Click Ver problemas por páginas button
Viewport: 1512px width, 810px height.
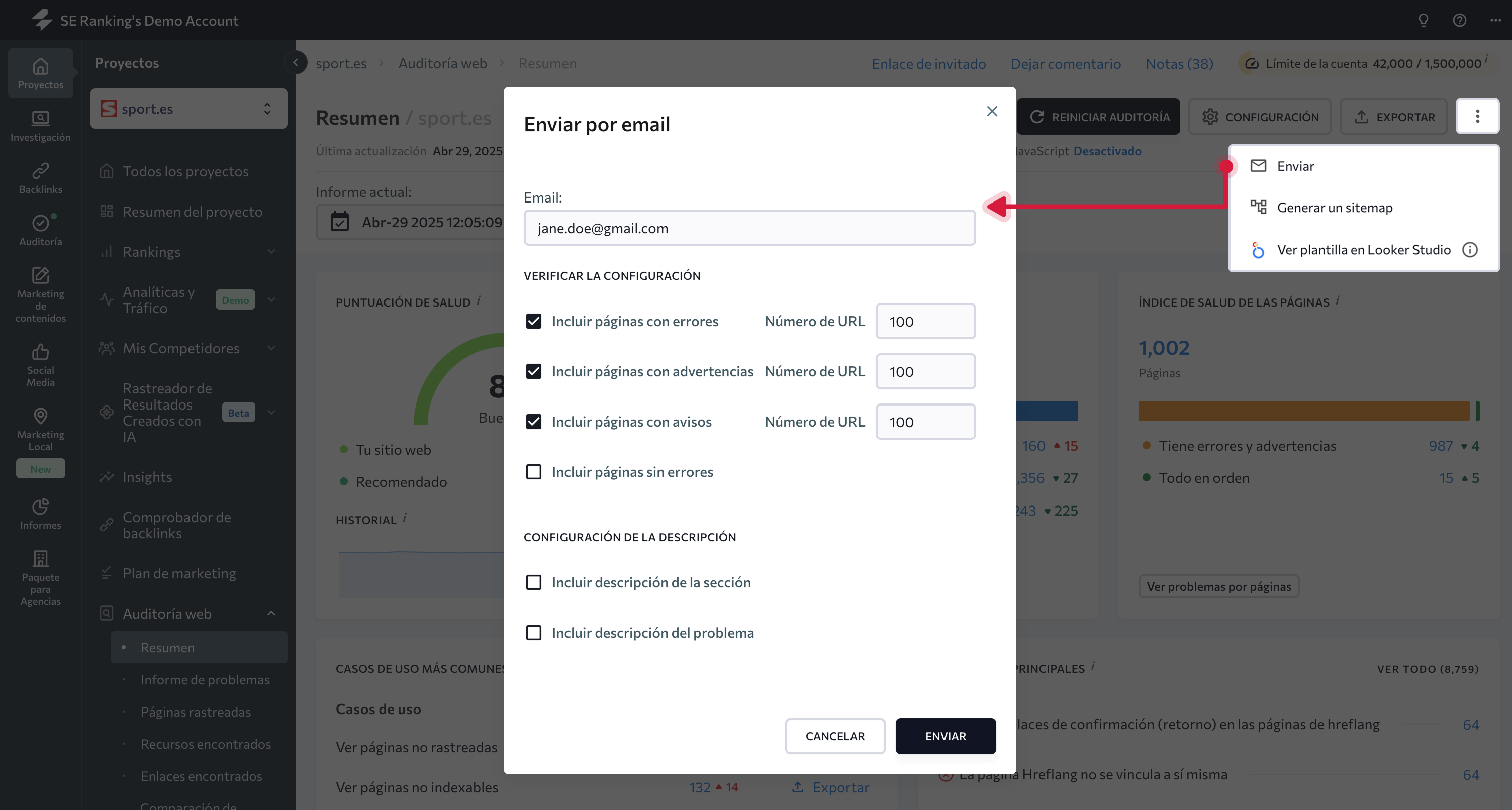1218,586
